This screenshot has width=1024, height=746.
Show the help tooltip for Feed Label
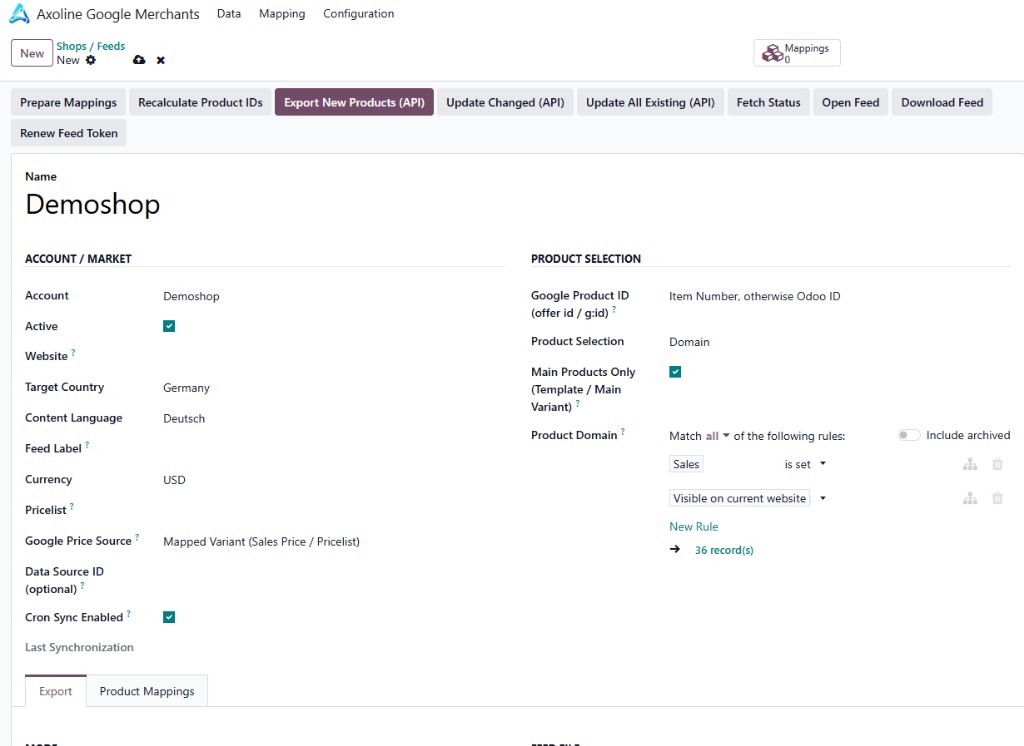[87, 444]
